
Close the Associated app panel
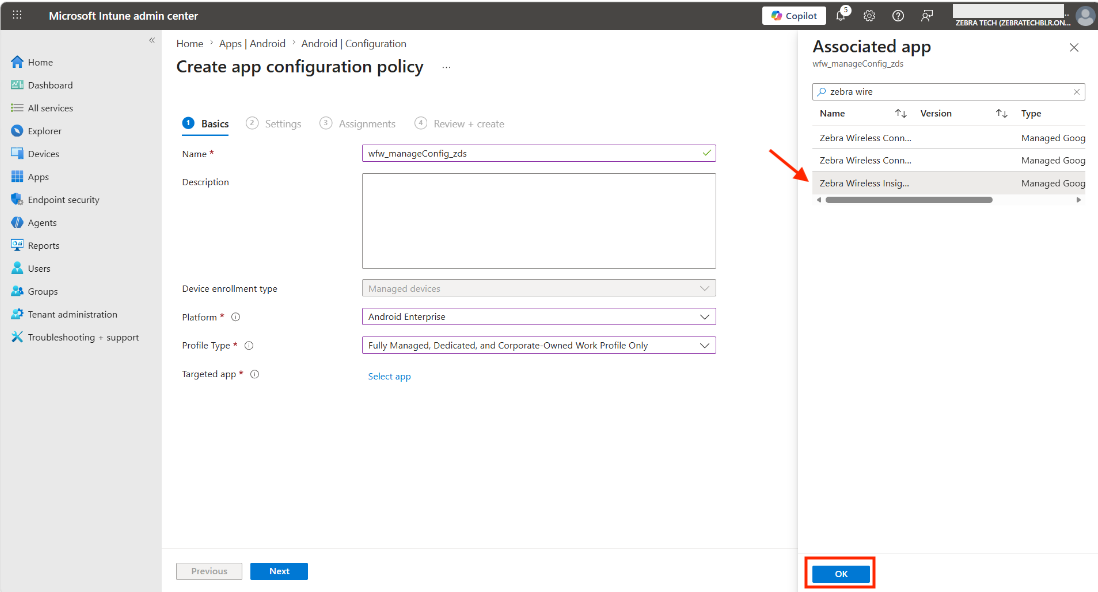(x=1074, y=48)
